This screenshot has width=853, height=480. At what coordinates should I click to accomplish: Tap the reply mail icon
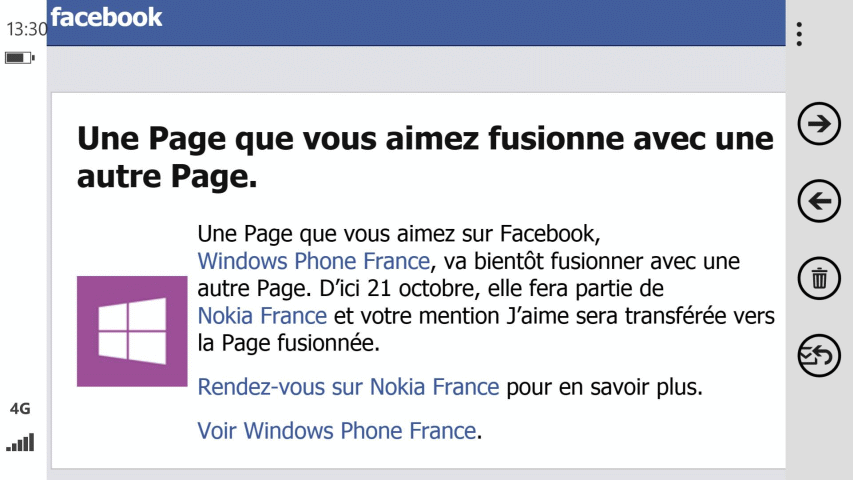click(819, 355)
